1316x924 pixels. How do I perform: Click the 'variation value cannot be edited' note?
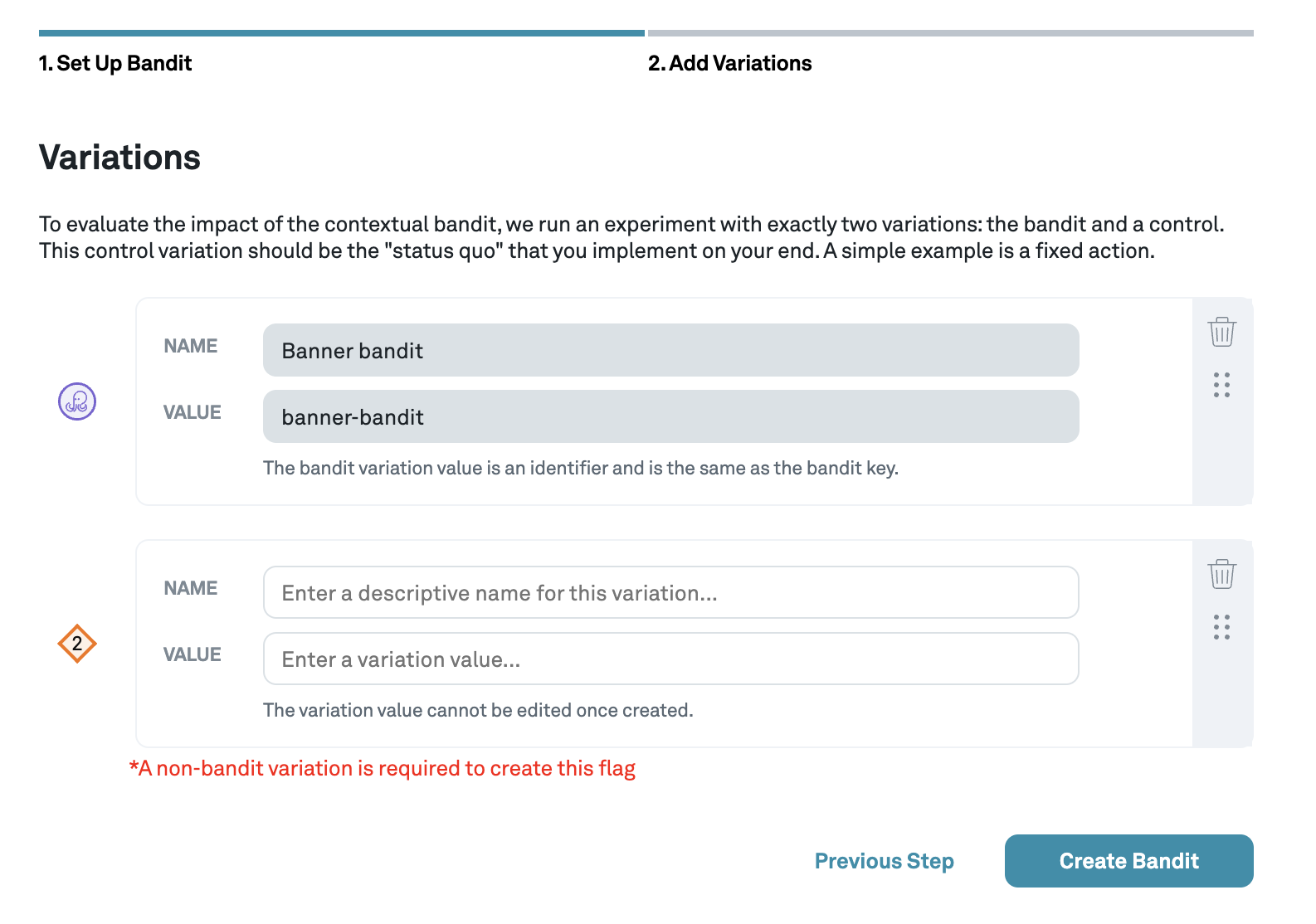tap(479, 710)
